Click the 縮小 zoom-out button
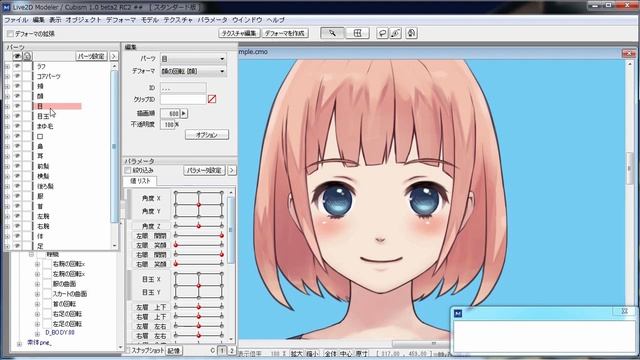 [313, 353]
